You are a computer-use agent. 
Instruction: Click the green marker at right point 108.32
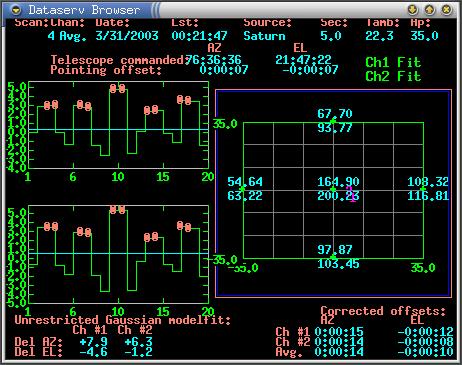pyautogui.click(x=423, y=189)
